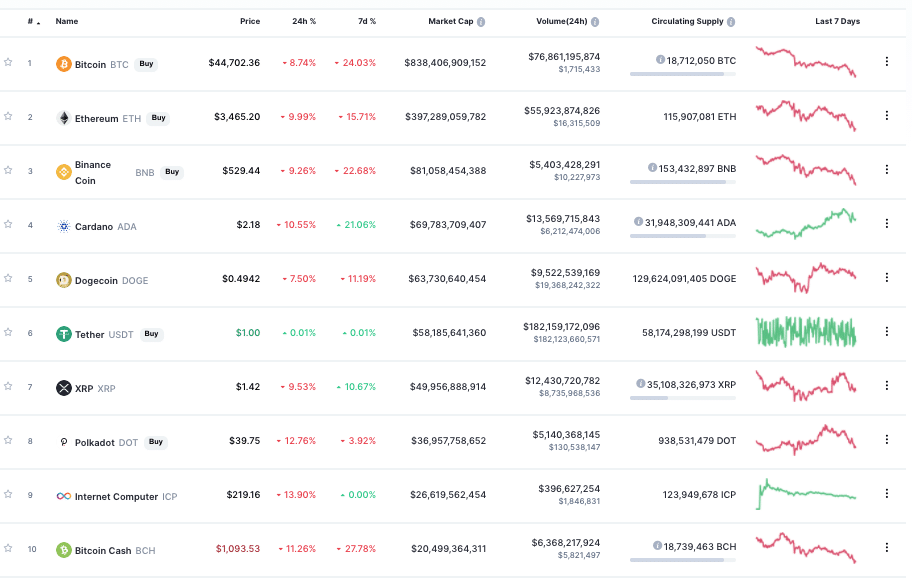Click the Cardano logo icon
This screenshot has height=578, width=912.
(64, 226)
